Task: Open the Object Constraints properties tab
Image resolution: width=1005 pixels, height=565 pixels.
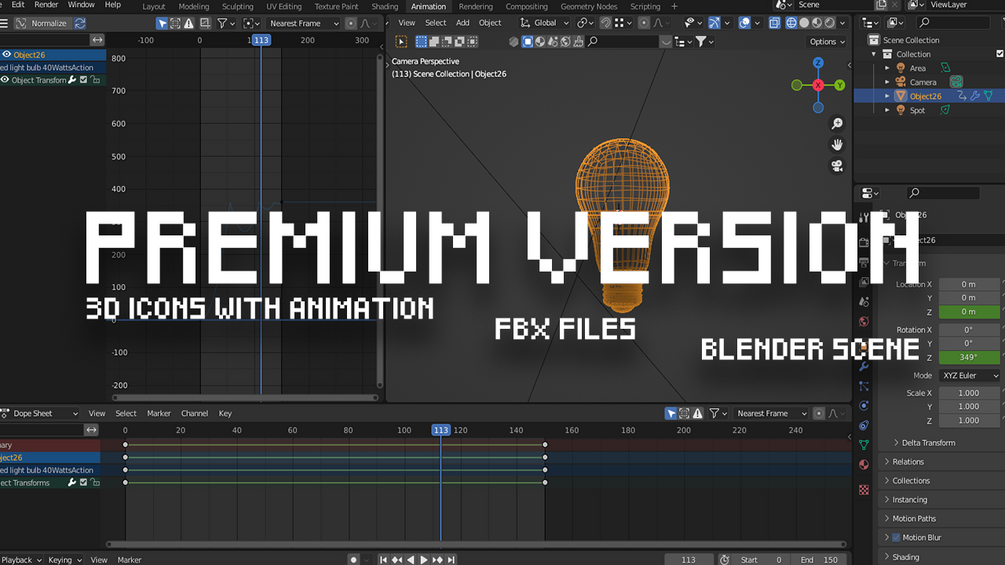Action: [864, 425]
